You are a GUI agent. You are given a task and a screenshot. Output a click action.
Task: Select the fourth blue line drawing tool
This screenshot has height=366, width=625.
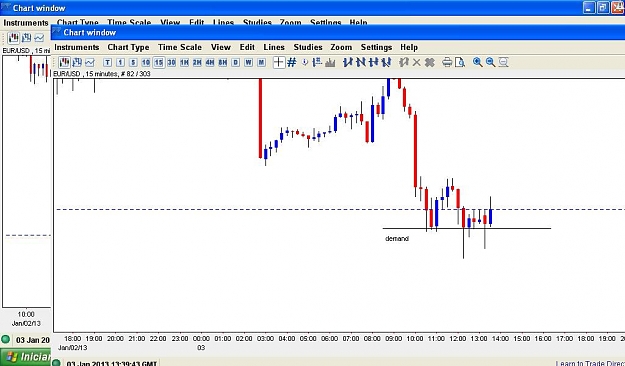(386, 62)
